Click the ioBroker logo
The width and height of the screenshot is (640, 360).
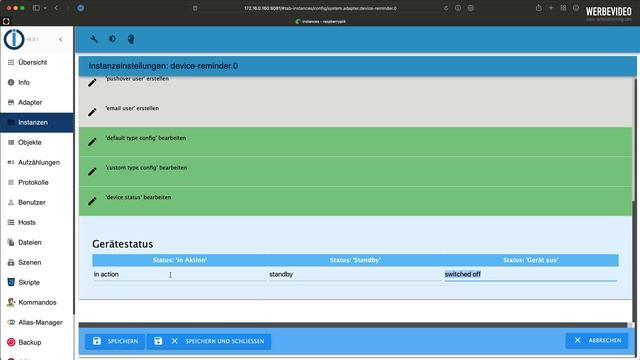(x=14, y=39)
